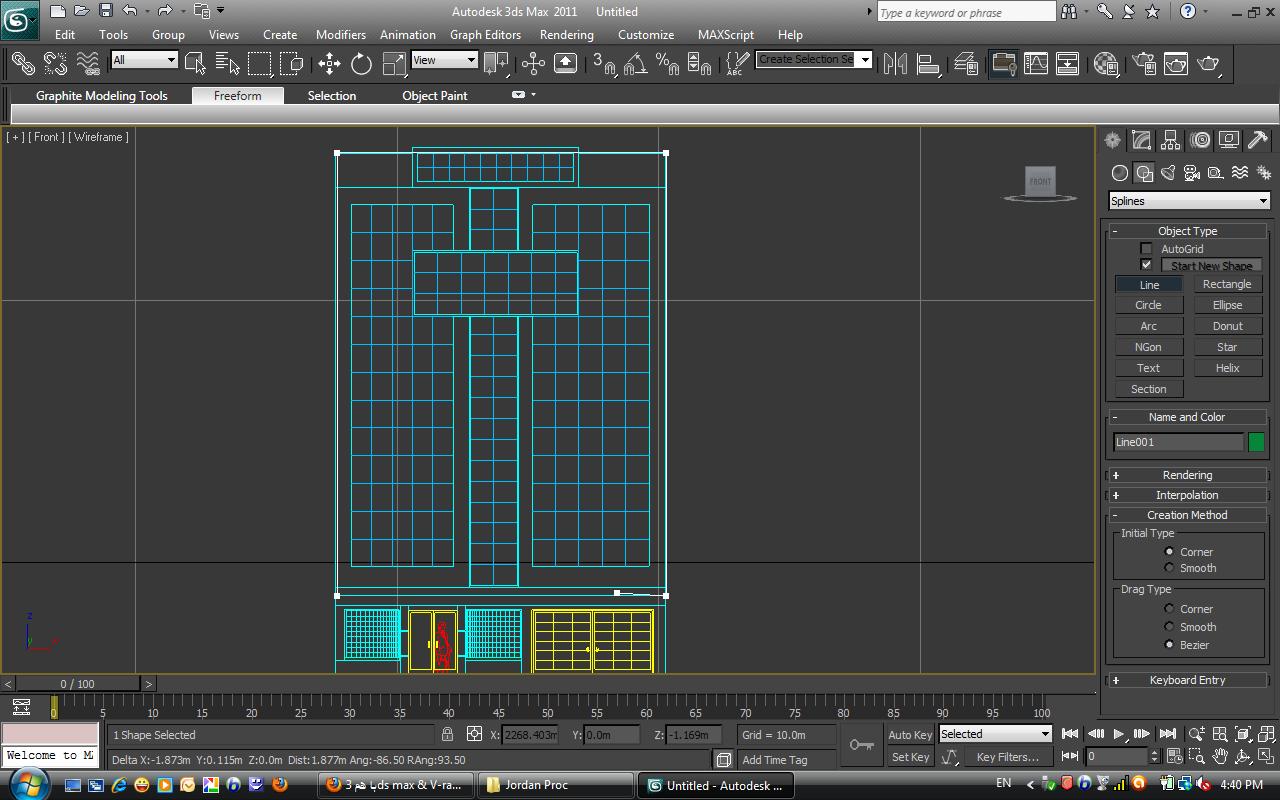Activate the Select and Rotate tool
1280x800 pixels.
point(361,64)
